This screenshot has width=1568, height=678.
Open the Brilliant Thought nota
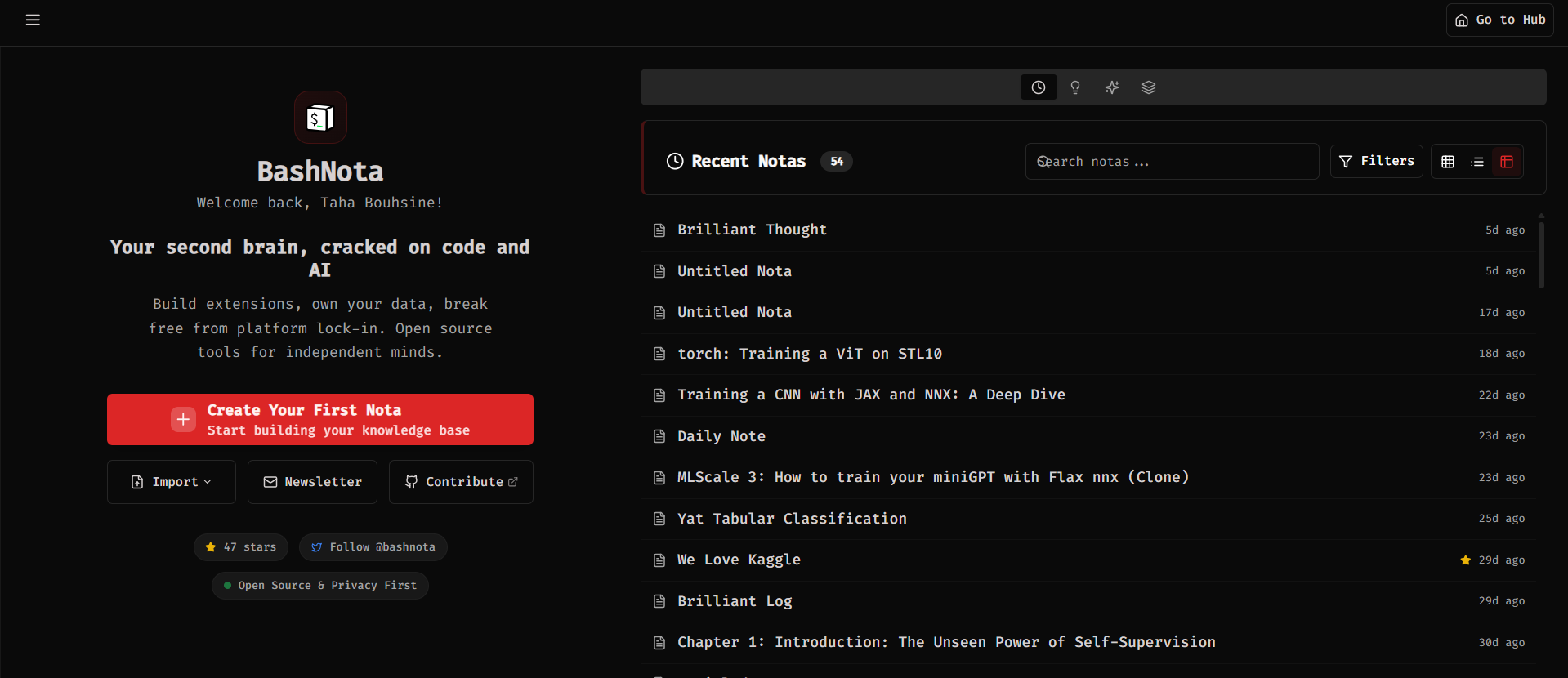[x=752, y=230]
